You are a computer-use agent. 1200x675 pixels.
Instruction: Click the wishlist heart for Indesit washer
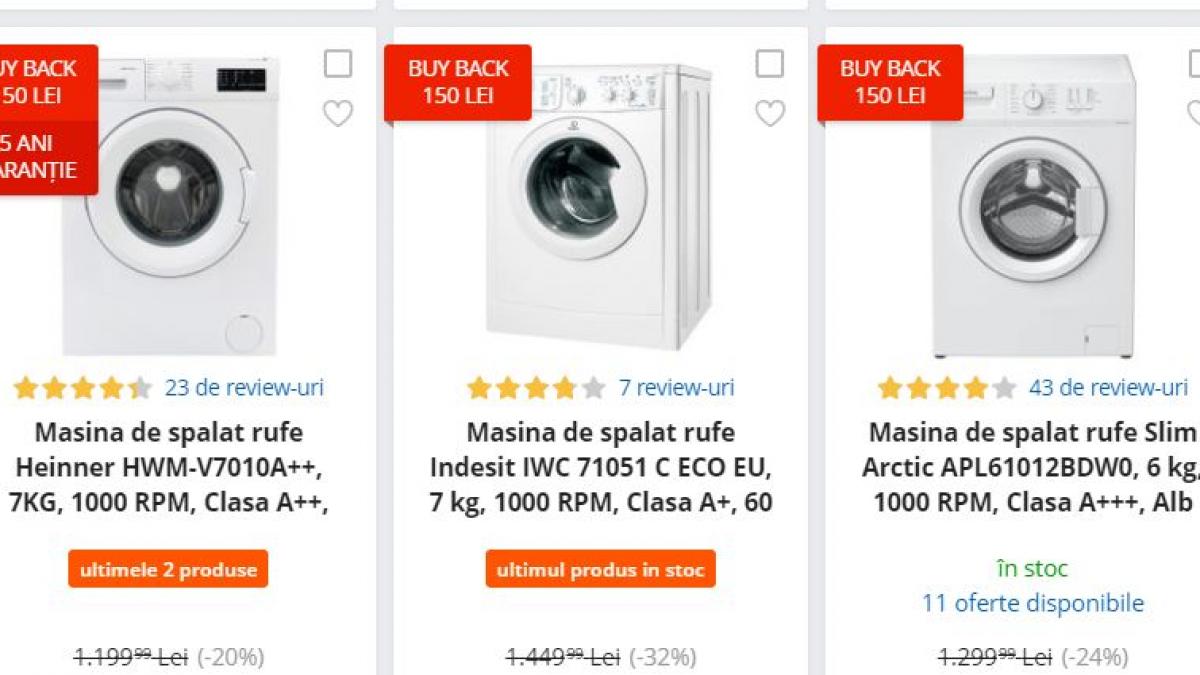point(770,115)
